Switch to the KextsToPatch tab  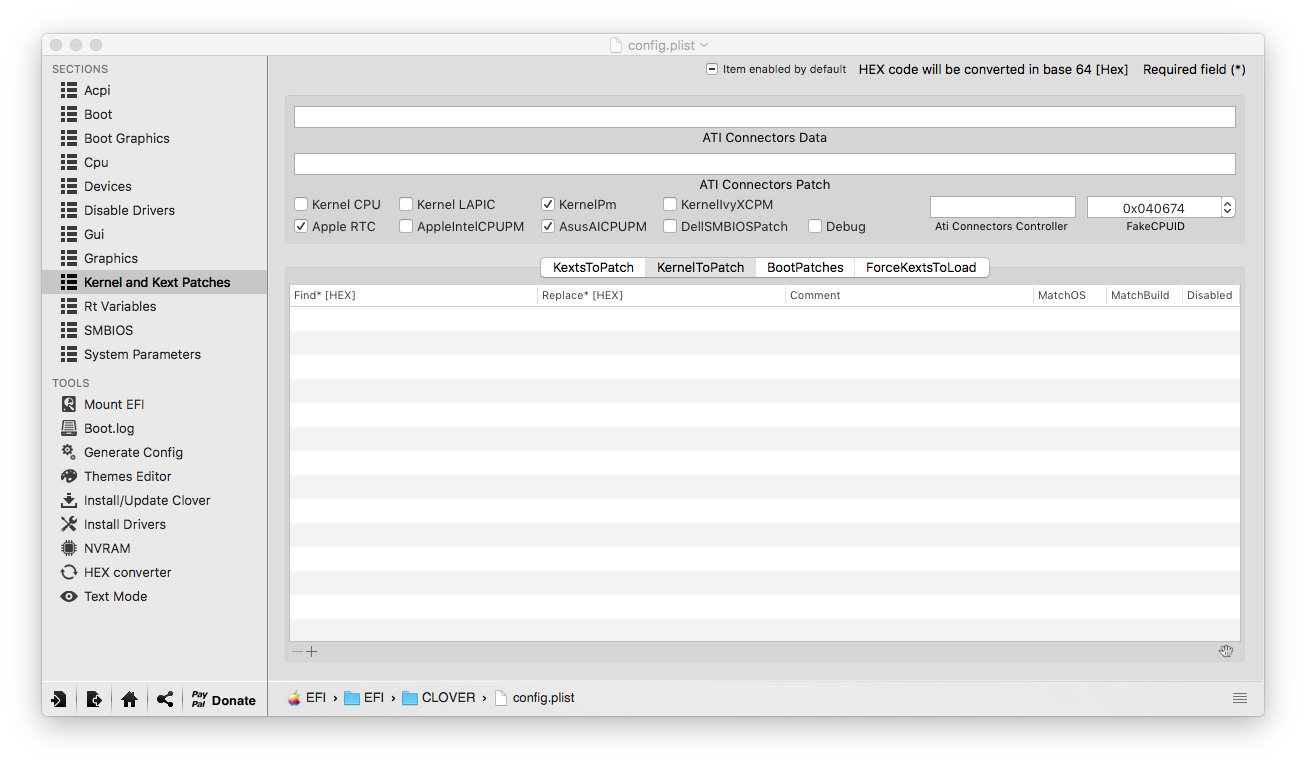coord(593,267)
